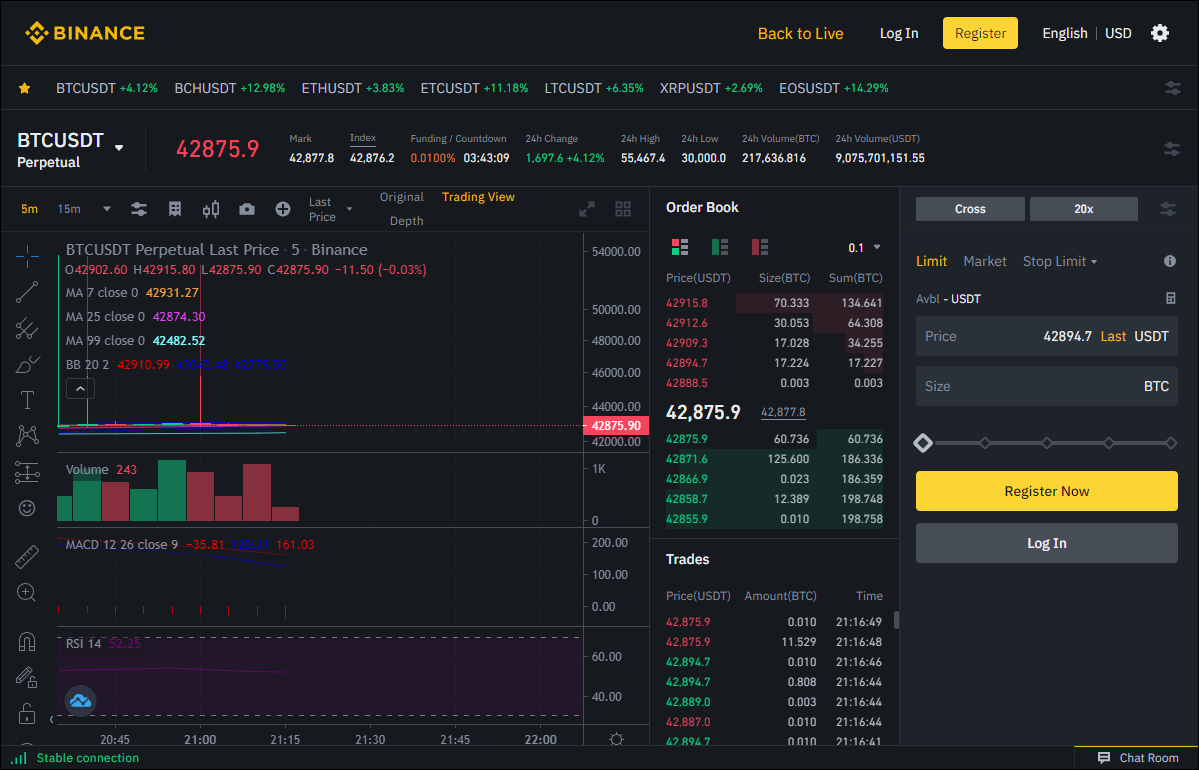This screenshot has width=1199, height=770.
Task: Switch to Original chart view
Action: [401, 197]
